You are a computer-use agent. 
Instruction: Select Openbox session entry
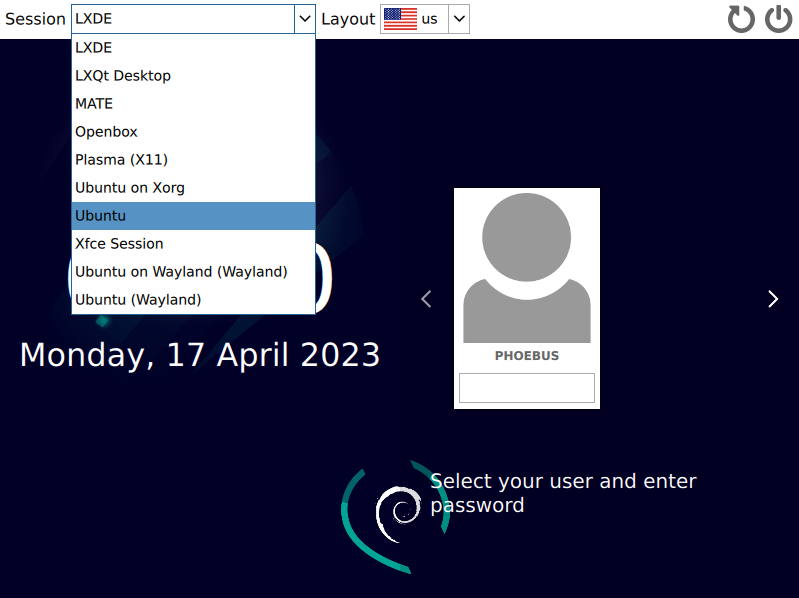click(x=194, y=131)
